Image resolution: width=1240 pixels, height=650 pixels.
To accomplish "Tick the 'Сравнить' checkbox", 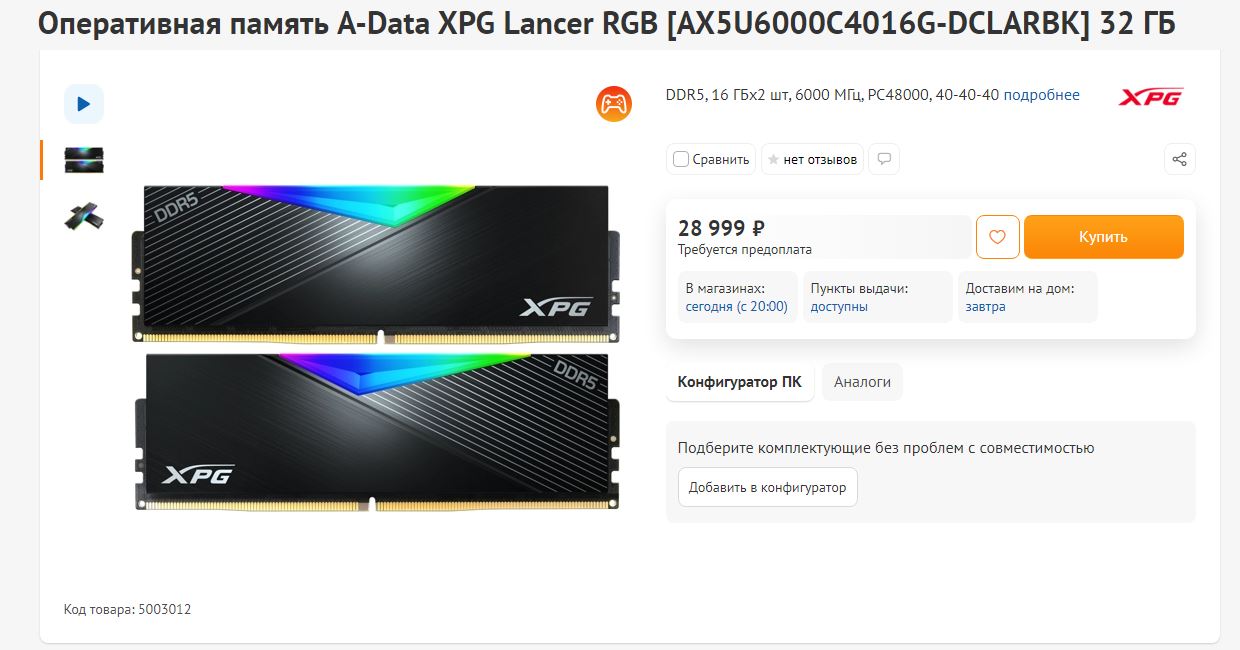I will 681,159.
